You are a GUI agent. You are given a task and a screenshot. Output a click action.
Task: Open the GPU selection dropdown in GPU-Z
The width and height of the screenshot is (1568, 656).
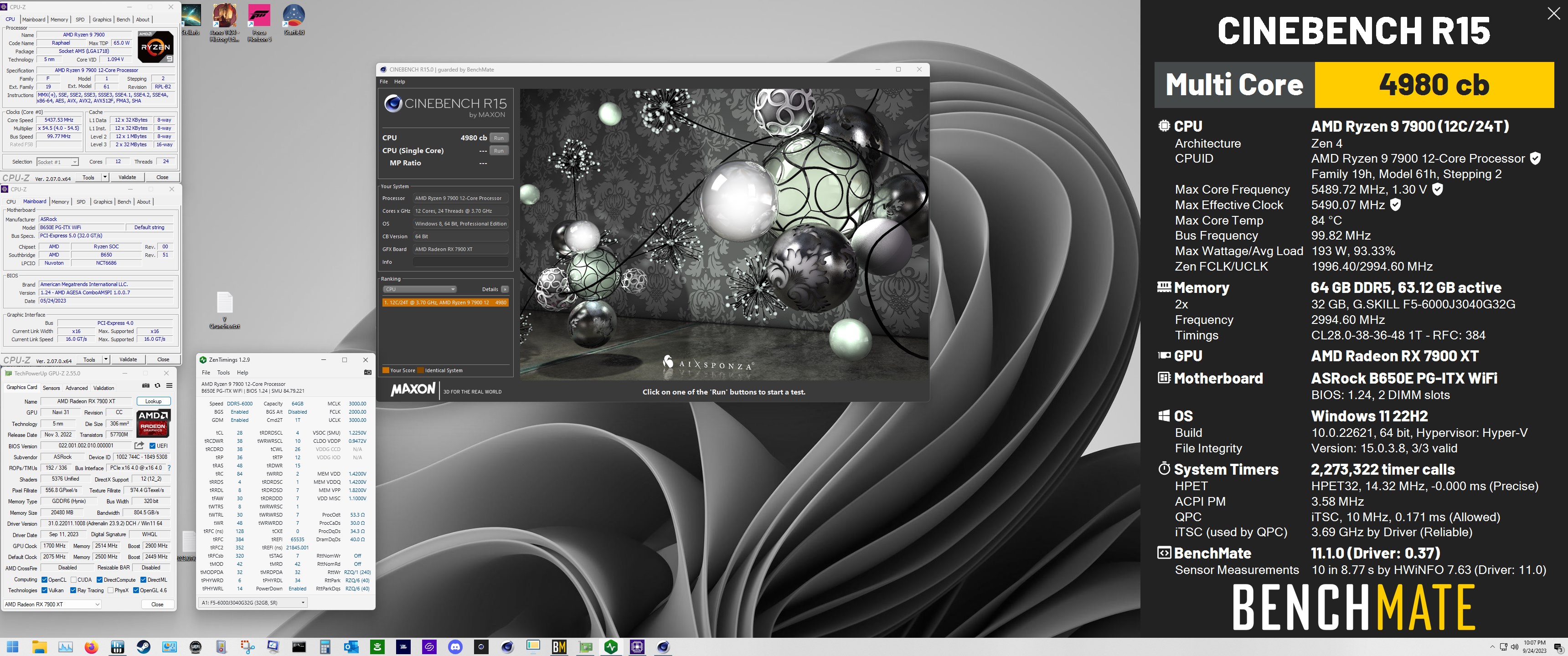(x=52, y=604)
